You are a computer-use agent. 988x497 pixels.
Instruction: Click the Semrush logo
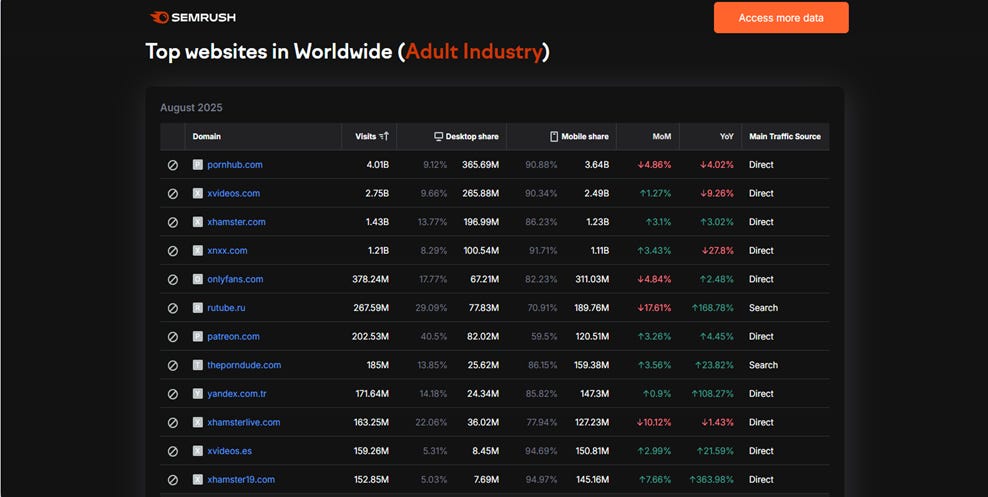(192, 18)
